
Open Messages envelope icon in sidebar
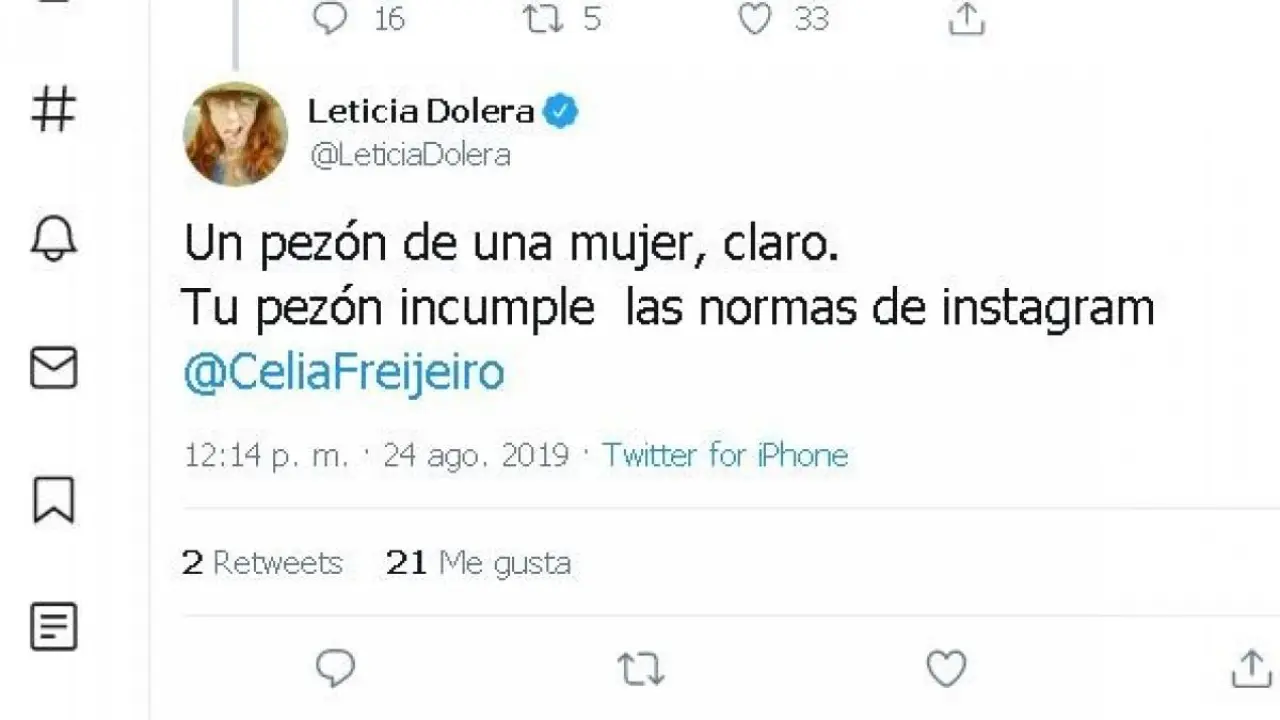click(x=54, y=368)
